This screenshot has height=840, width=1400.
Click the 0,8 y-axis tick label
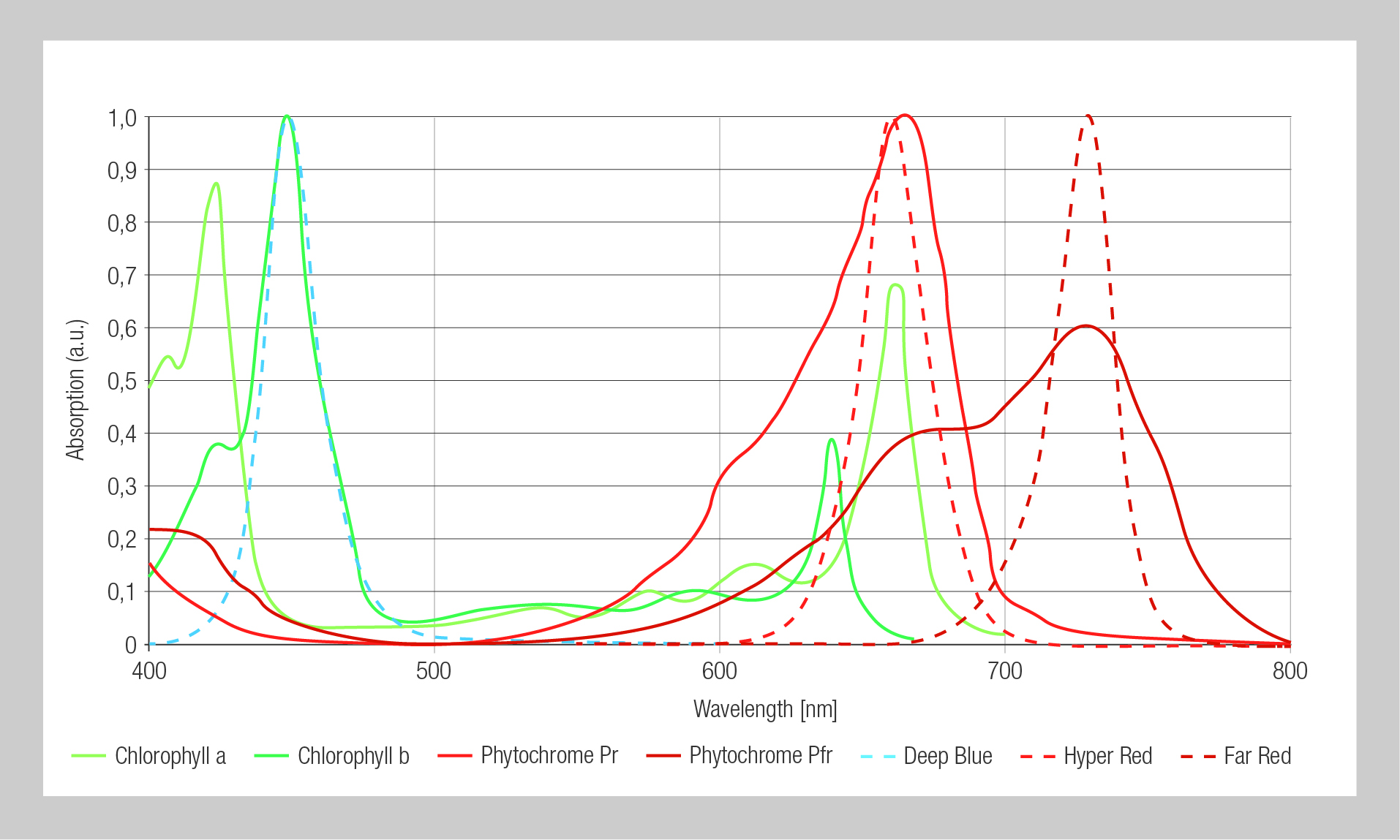[122, 223]
